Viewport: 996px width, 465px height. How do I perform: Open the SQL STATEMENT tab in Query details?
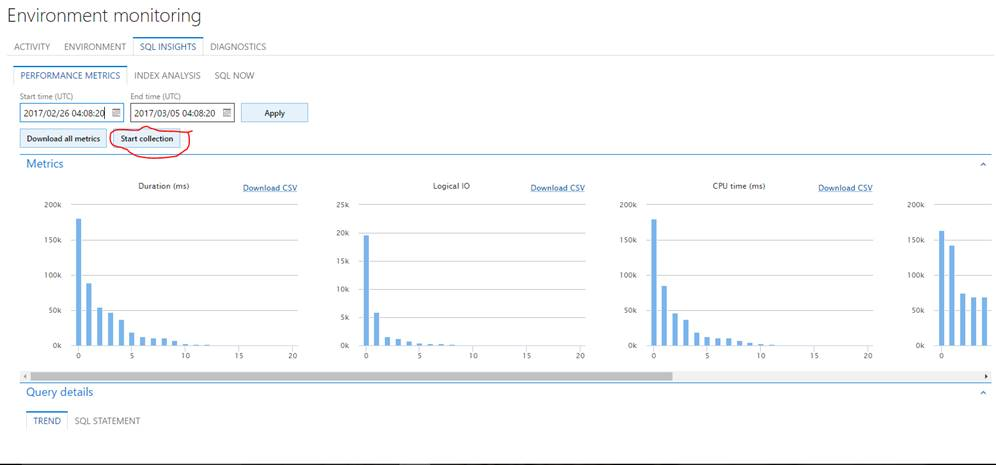[x=107, y=421]
